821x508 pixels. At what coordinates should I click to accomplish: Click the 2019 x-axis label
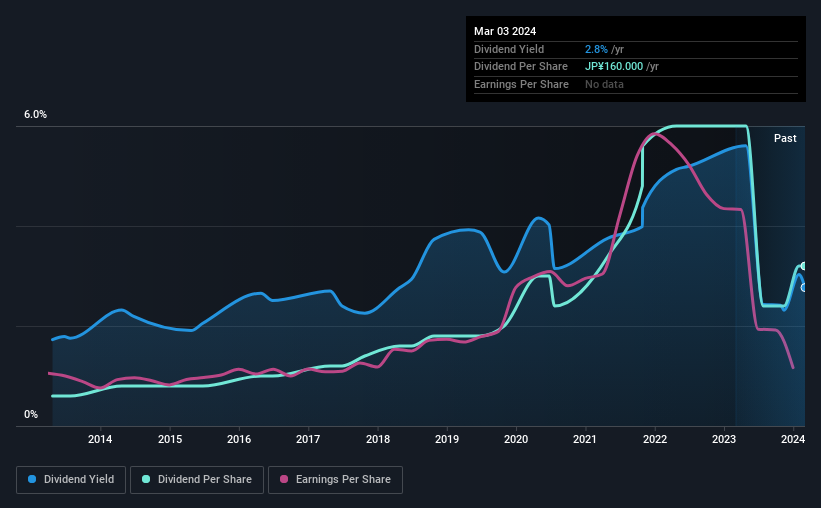tap(447, 439)
